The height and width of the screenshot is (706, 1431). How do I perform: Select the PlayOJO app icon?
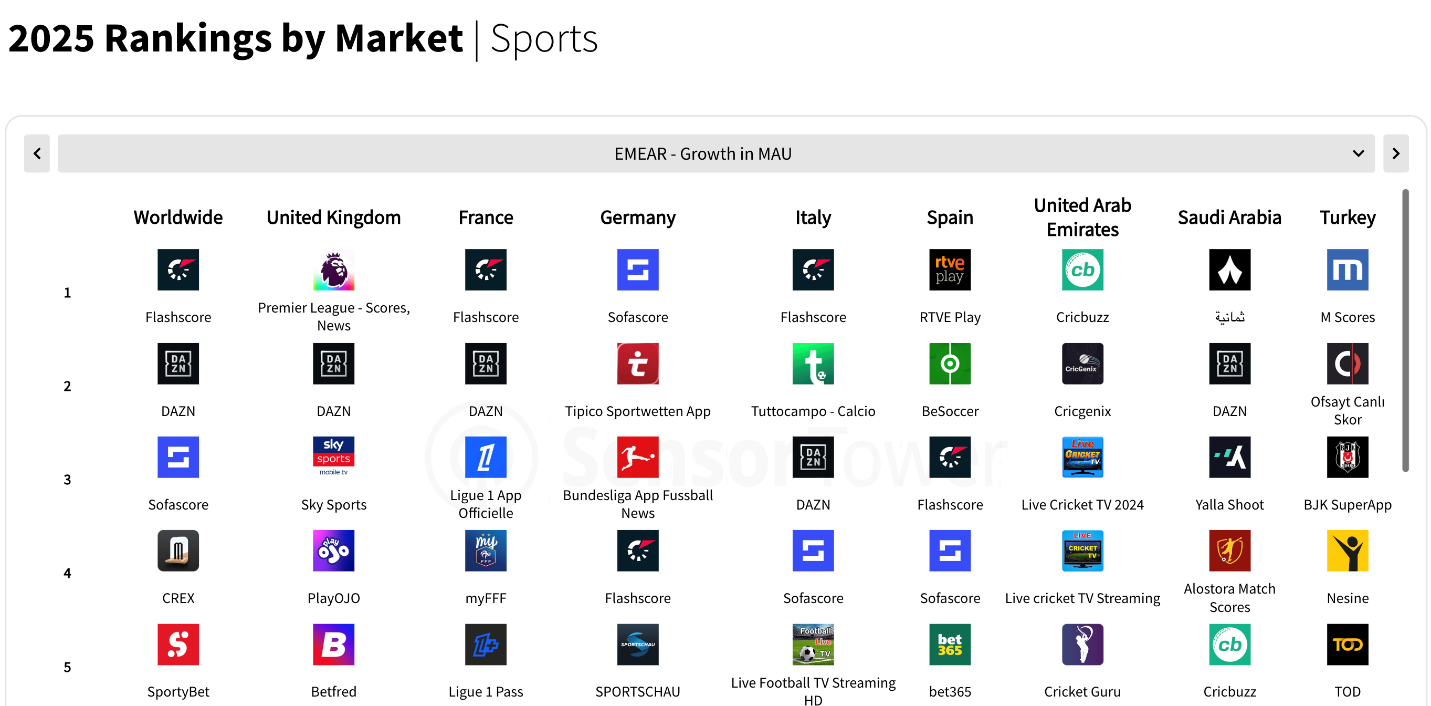point(334,551)
